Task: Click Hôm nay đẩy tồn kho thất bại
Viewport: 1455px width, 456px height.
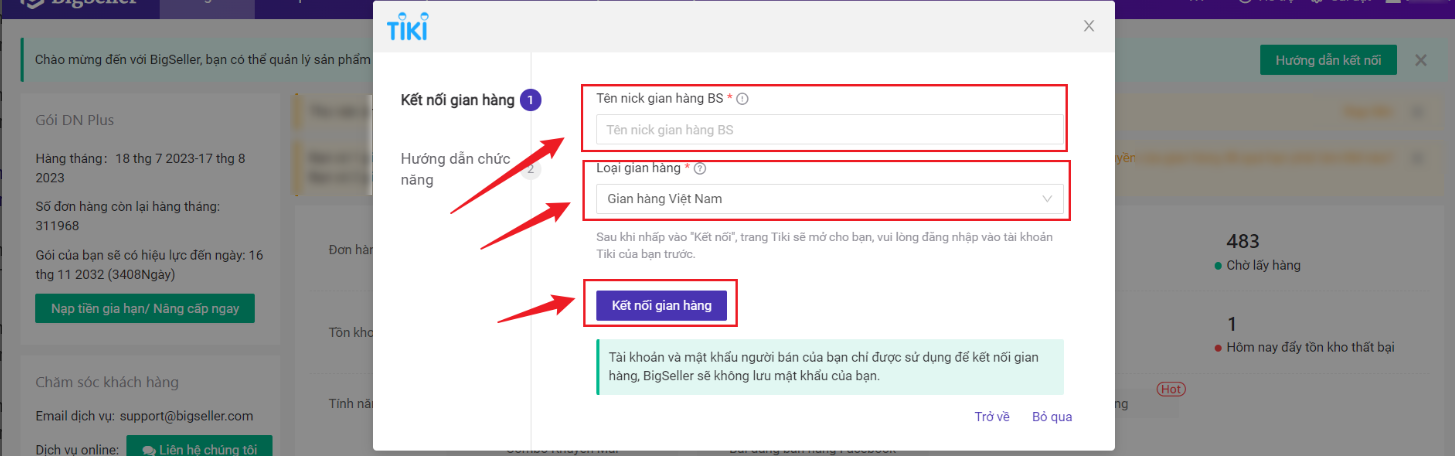Action: click(1310, 347)
